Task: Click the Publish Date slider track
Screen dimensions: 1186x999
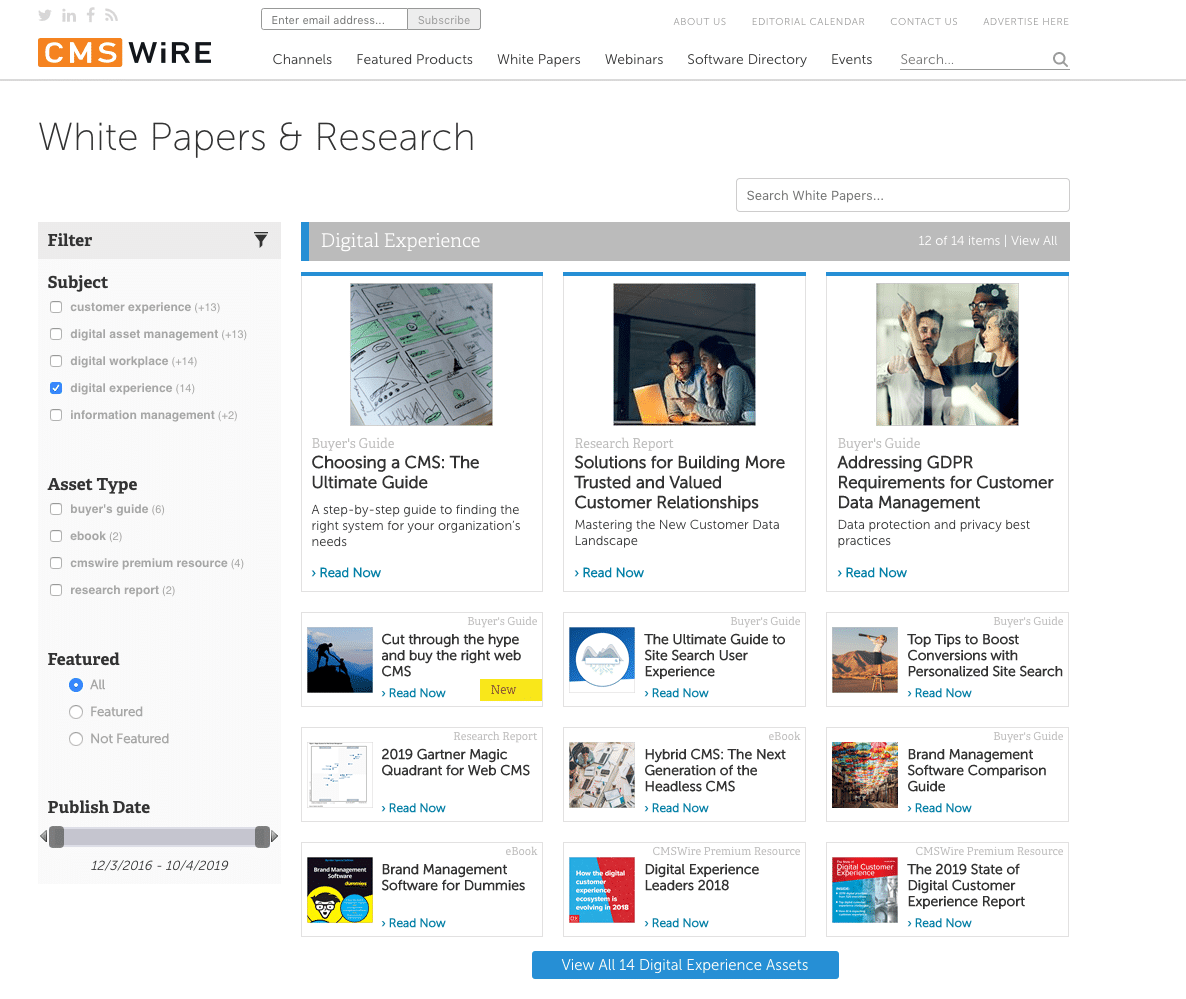Action: pos(160,836)
